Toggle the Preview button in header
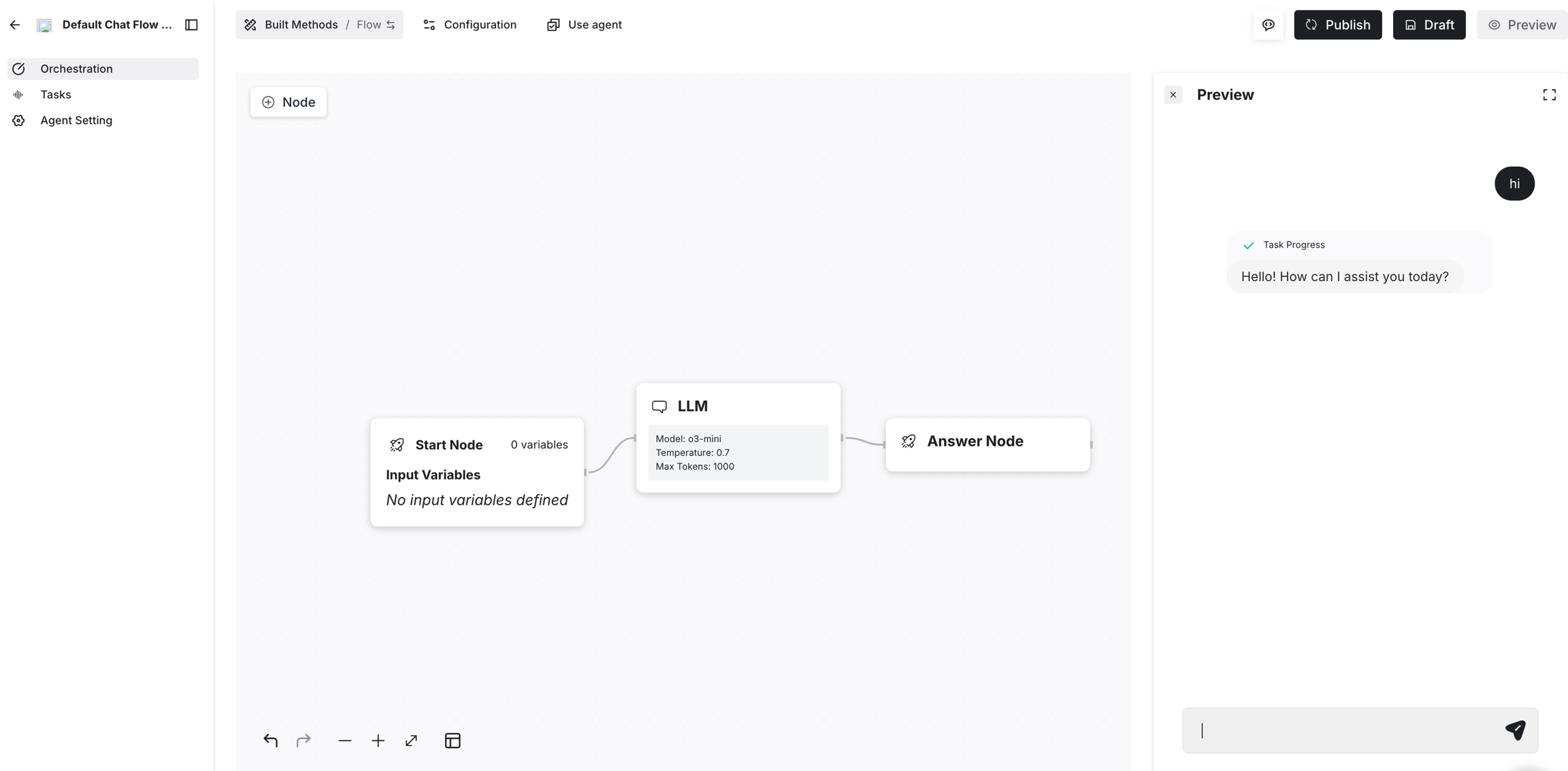The height and width of the screenshot is (771, 1568). [1522, 25]
